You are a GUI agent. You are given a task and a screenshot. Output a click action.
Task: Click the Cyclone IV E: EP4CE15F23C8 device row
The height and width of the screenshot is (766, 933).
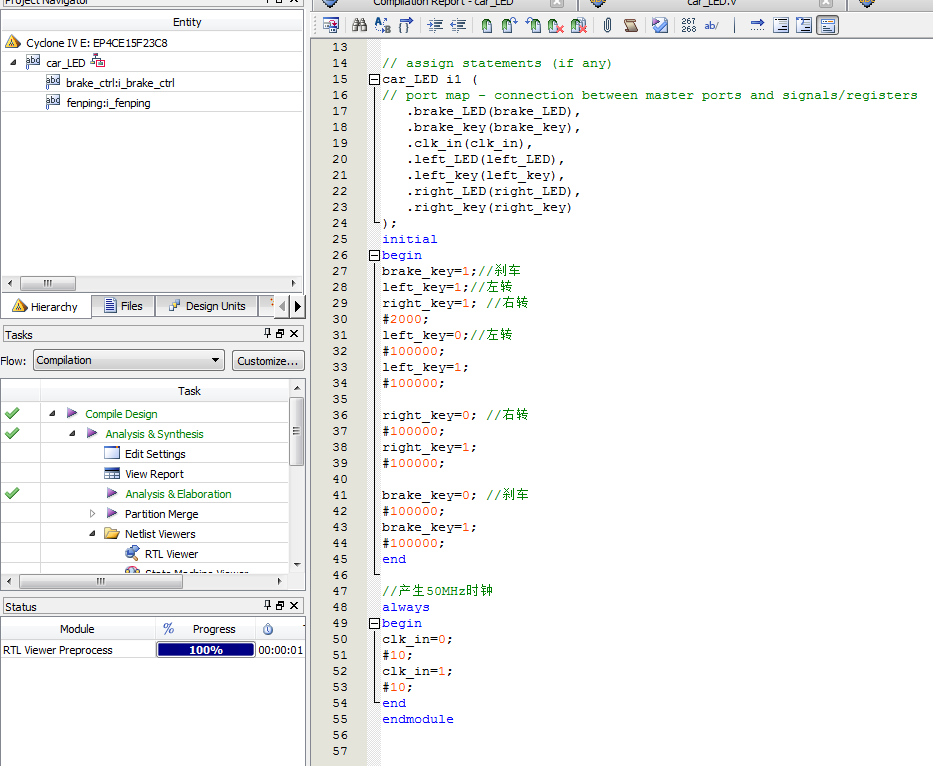97,43
